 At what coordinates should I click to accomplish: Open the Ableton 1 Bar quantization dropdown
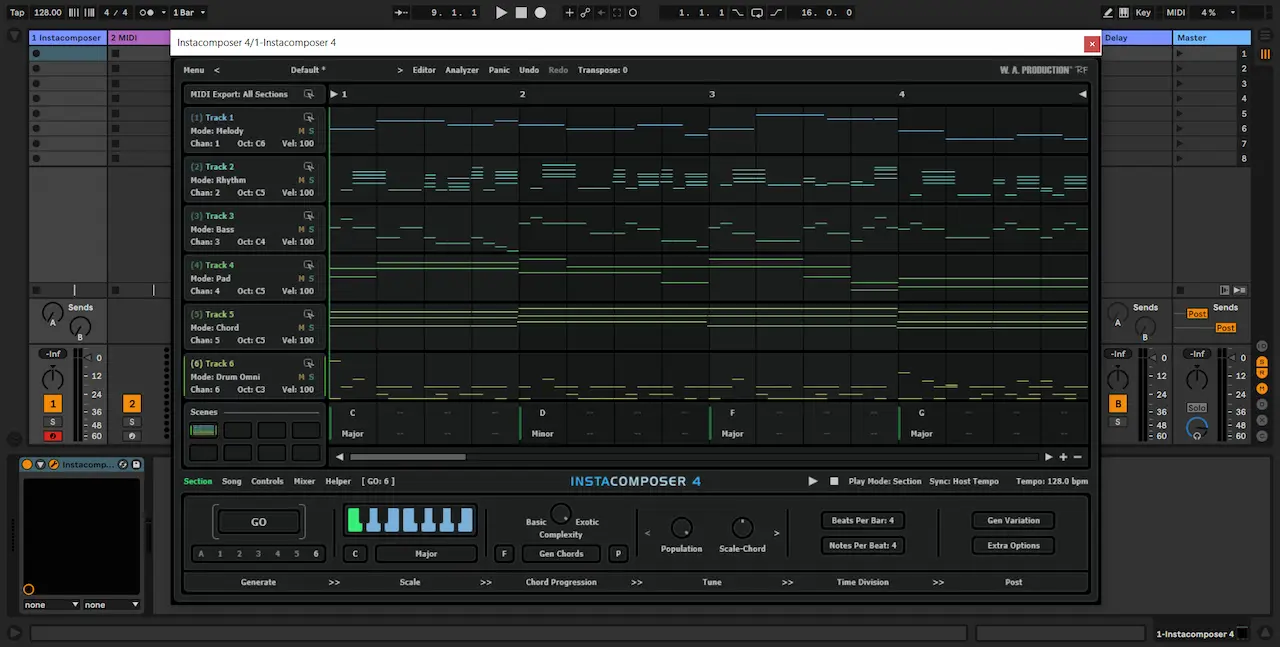189,13
